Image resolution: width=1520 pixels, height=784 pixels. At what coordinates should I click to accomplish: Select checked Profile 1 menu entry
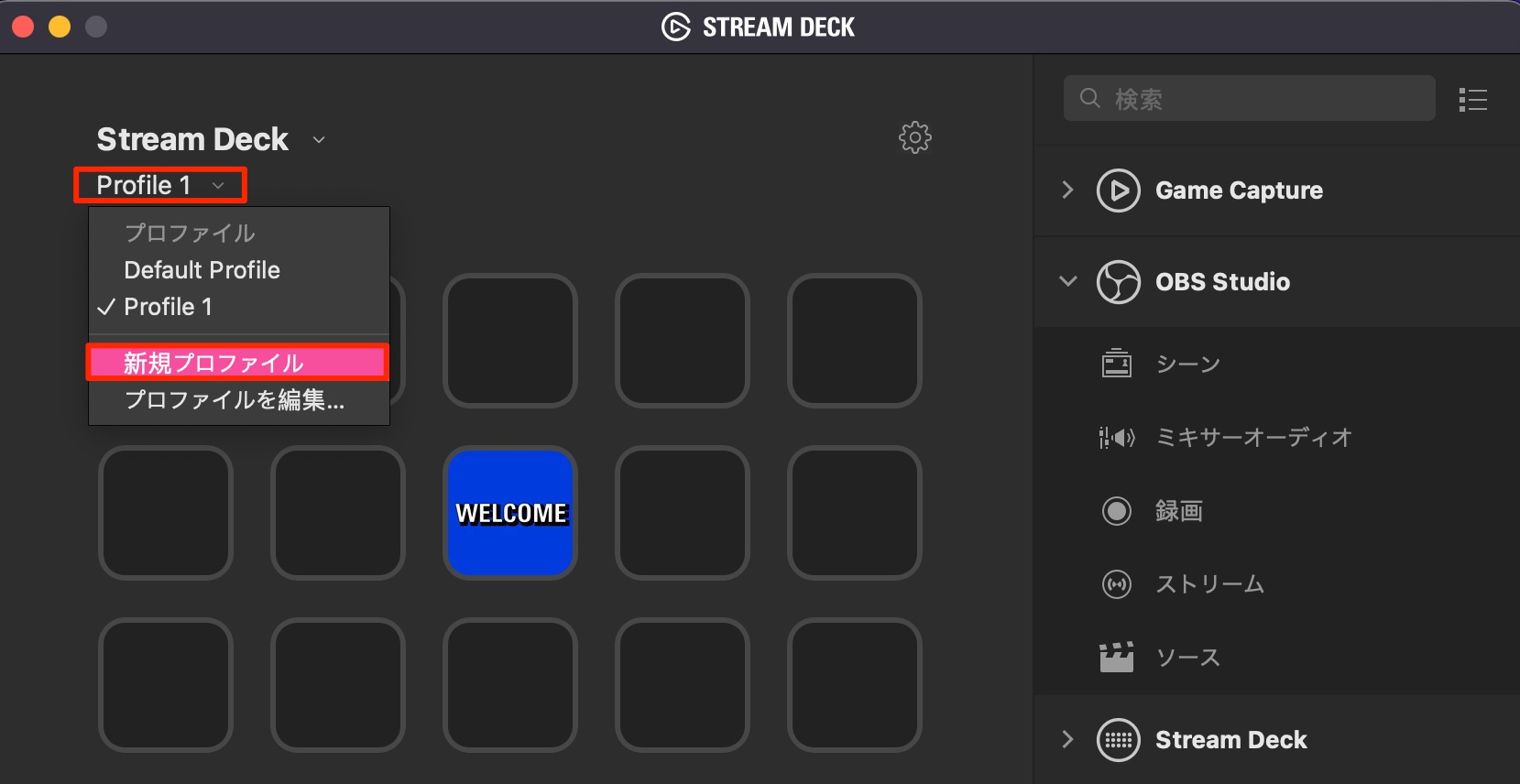pos(239,307)
